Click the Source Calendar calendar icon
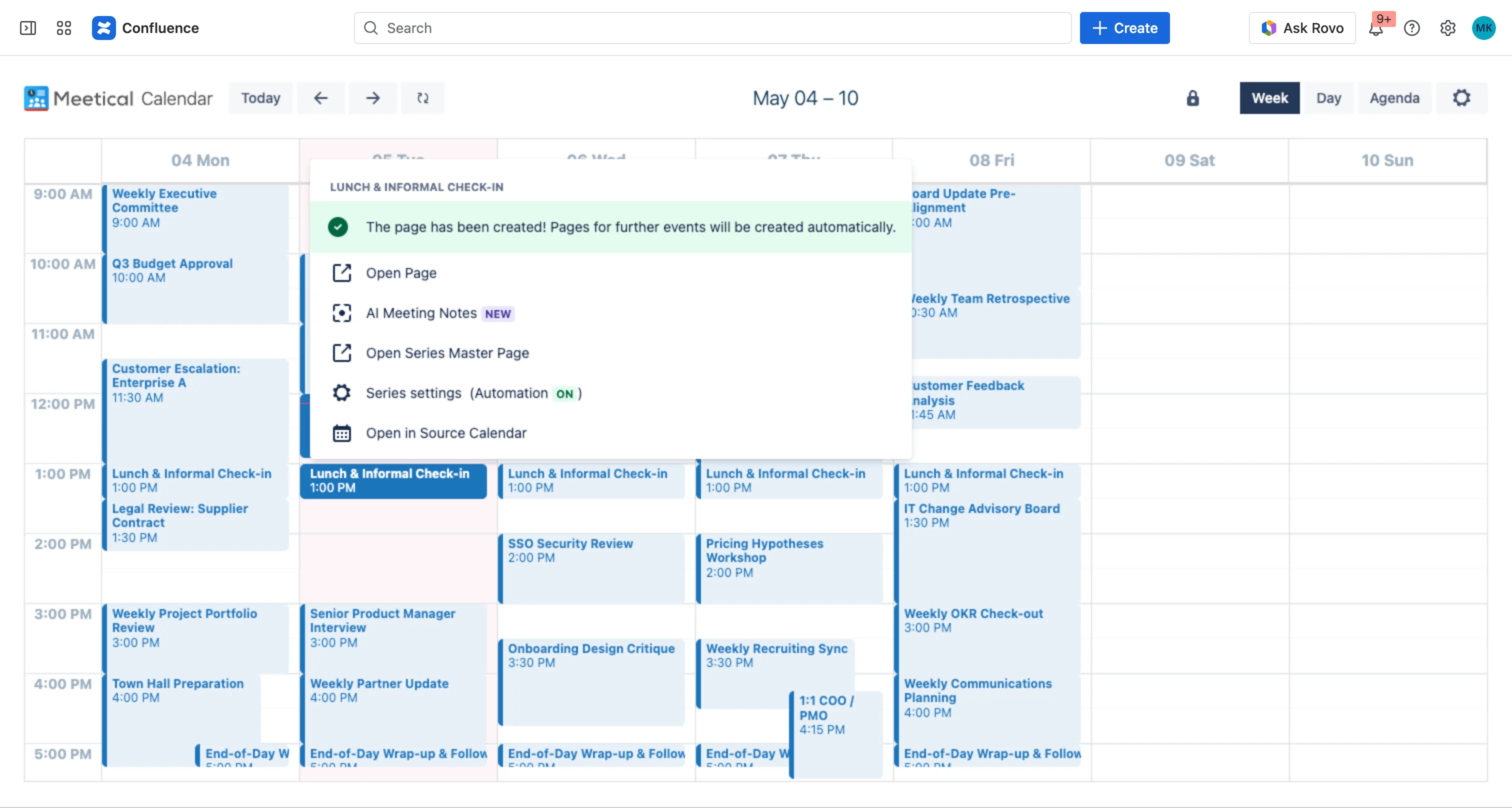This screenshot has width=1512, height=808. 341,433
